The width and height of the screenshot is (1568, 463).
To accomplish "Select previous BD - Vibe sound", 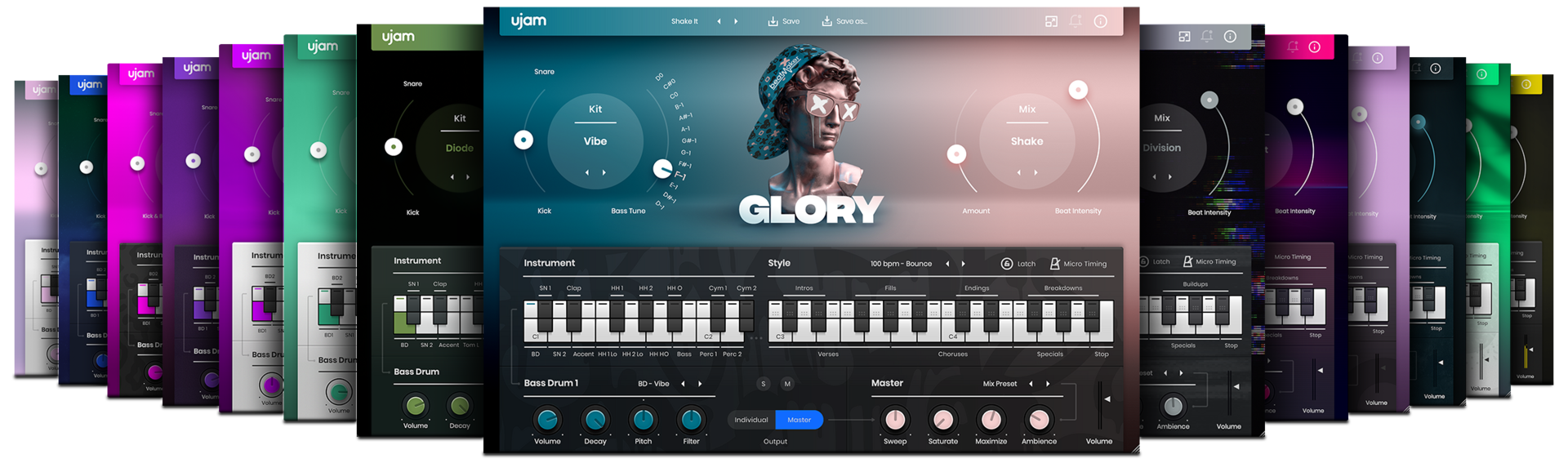I will coord(683,384).
